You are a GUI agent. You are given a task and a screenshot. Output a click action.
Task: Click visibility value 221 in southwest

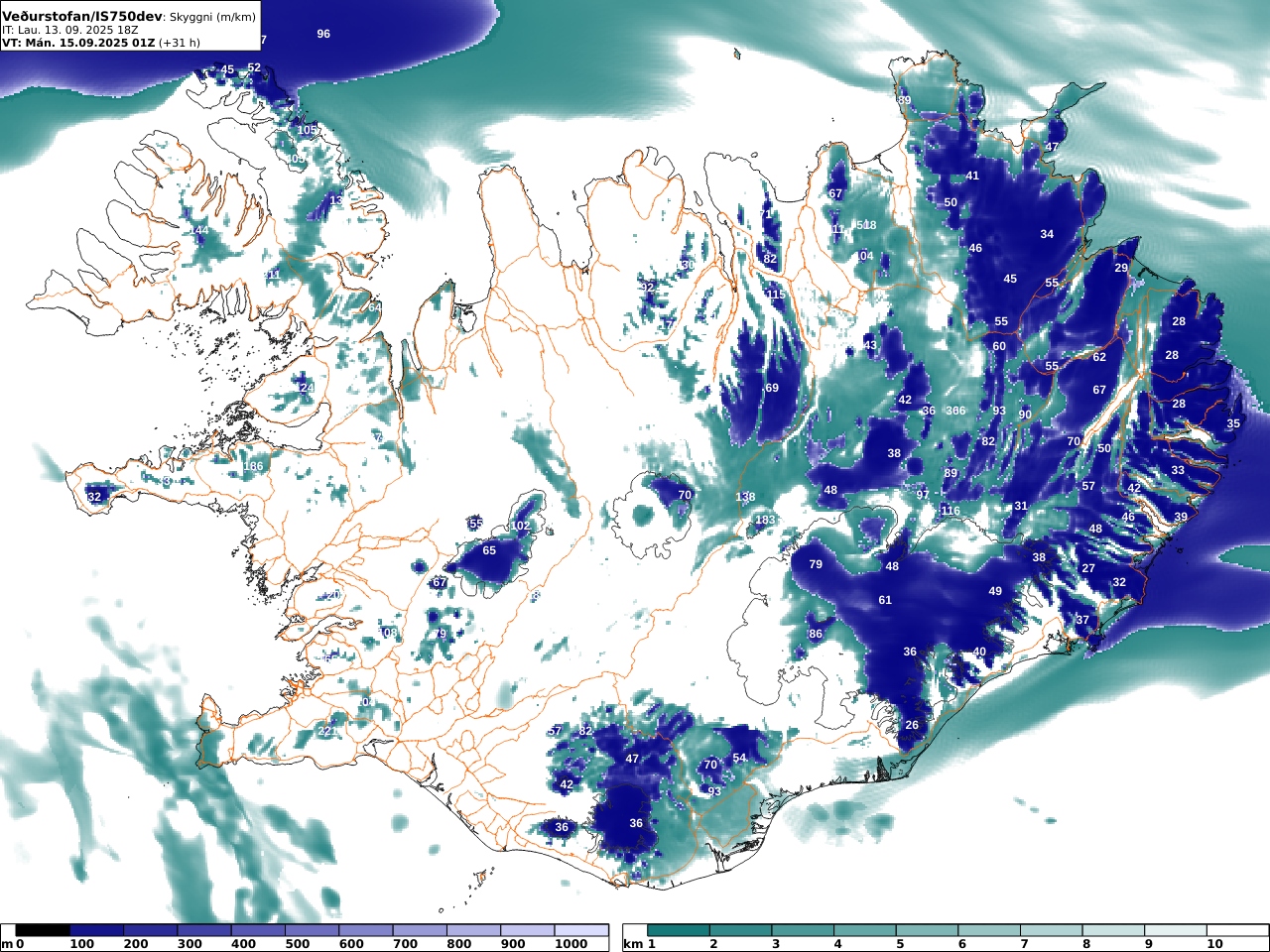[x=327, y=731]
